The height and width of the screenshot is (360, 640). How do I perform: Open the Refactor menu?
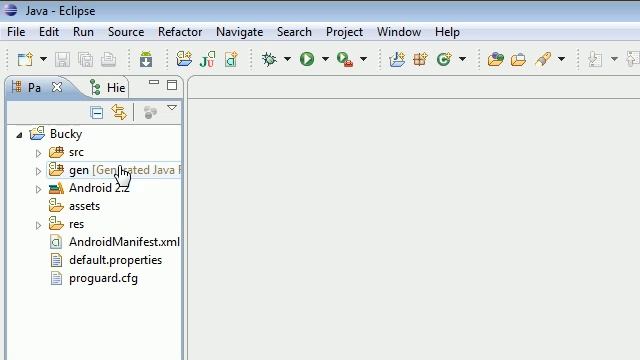click(180, 32)
